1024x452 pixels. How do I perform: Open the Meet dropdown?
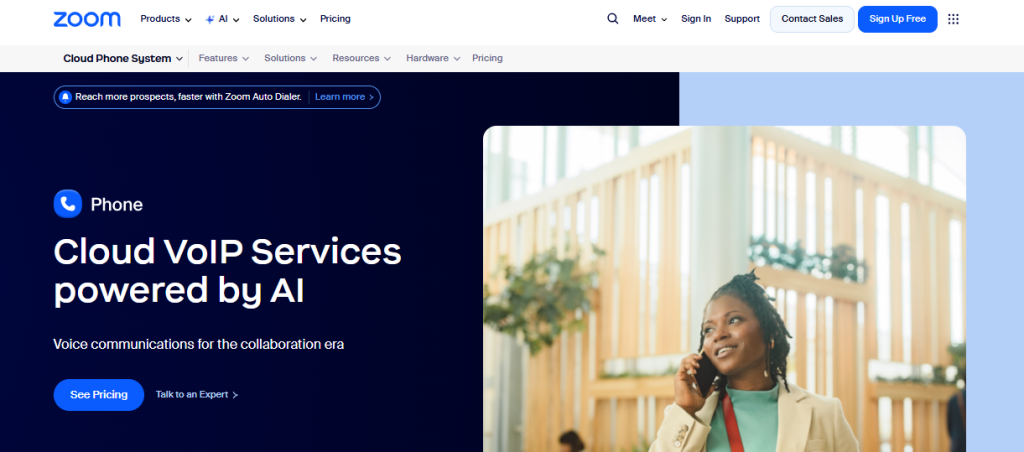click(x=650, y=19)
